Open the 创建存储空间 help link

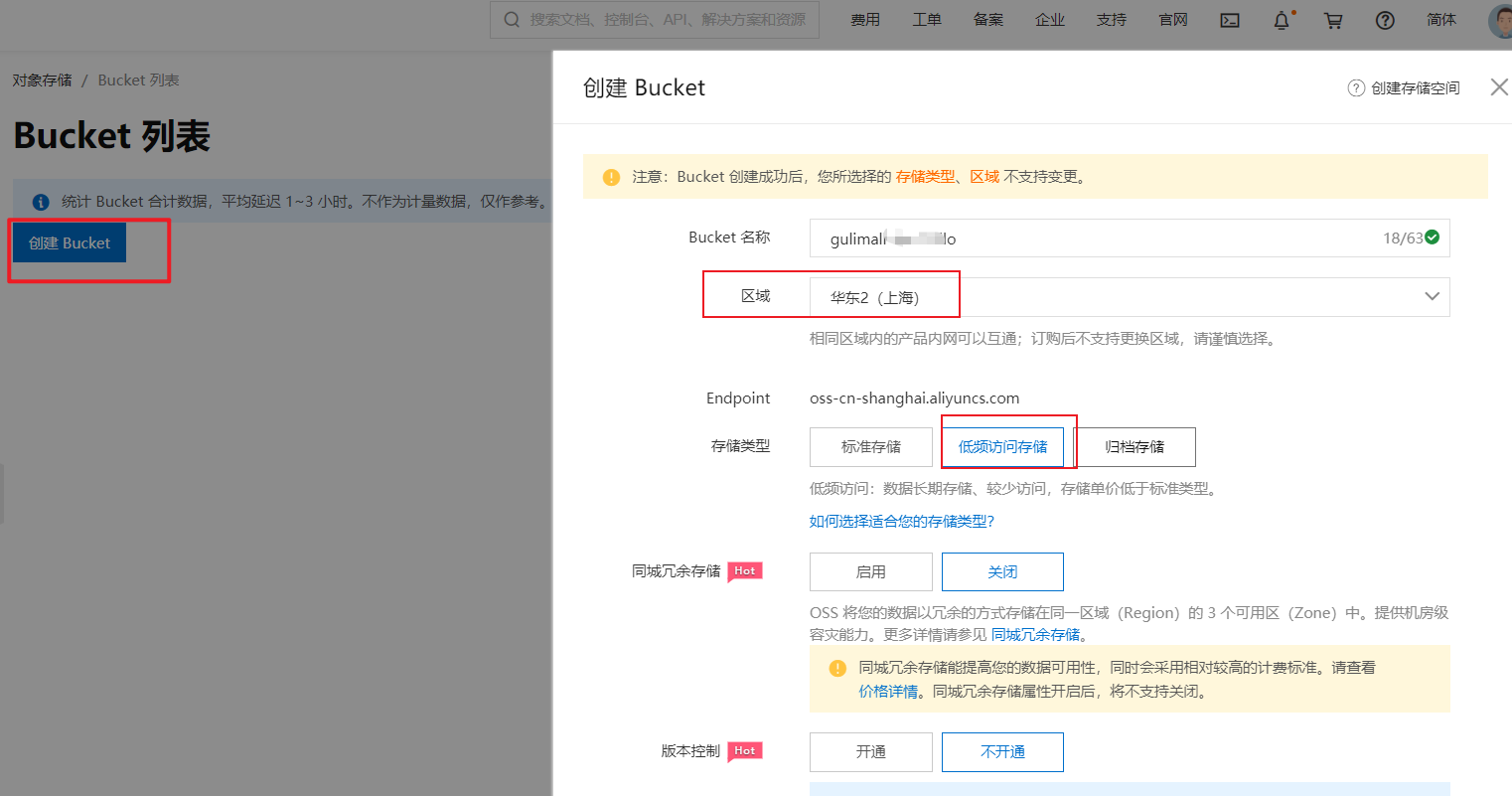tap(1416, 88)
